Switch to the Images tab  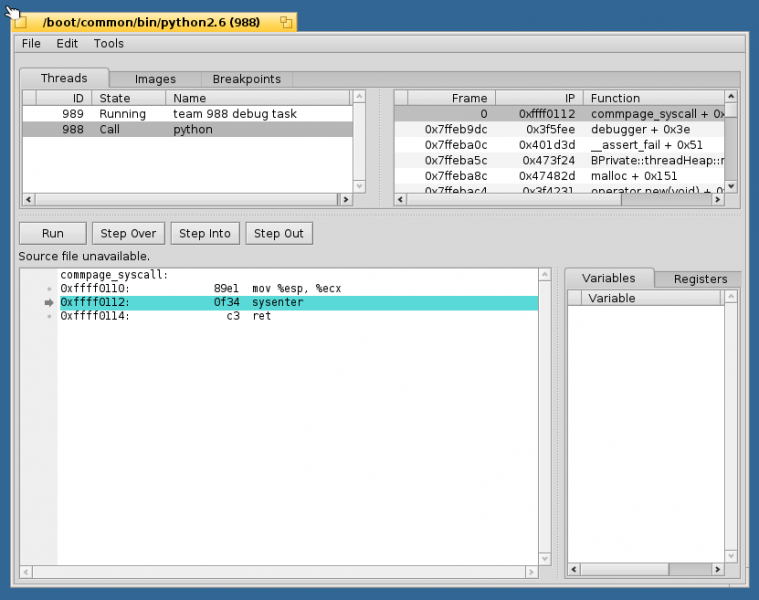click(155, 79)
